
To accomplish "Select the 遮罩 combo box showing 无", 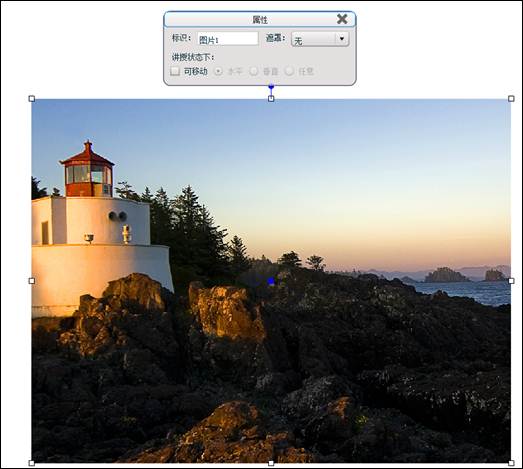I will (320, 39).
